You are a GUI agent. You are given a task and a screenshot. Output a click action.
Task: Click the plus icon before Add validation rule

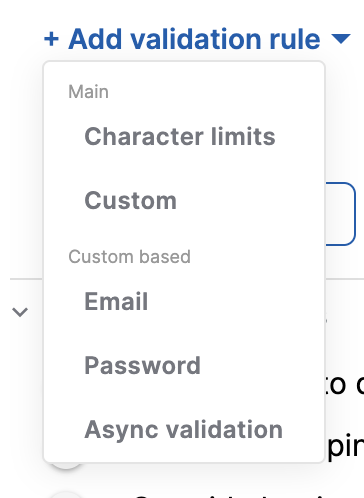tap(51, 39)
